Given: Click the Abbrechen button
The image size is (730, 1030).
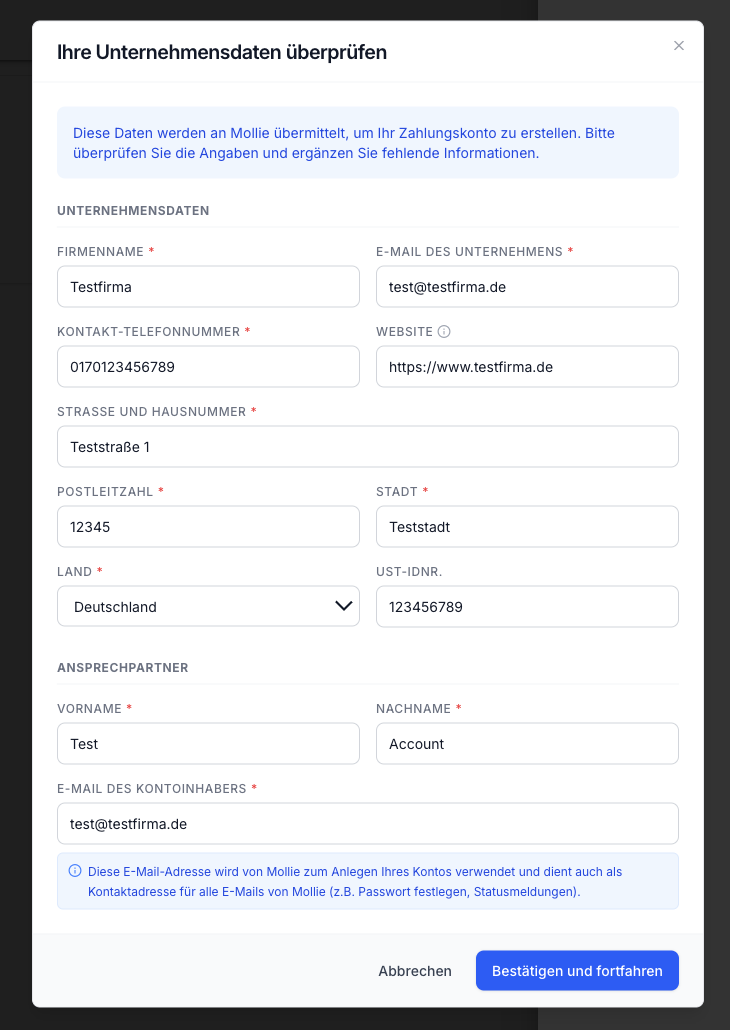Looking at the screenshot, I should click(x=415, y=971).
